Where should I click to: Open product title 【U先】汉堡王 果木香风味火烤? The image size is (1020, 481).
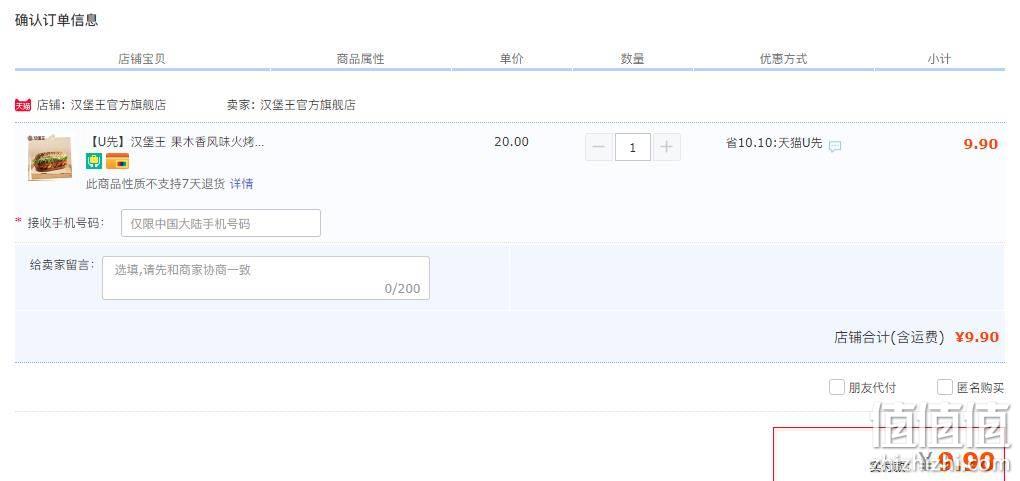click(x=175, y=142)
